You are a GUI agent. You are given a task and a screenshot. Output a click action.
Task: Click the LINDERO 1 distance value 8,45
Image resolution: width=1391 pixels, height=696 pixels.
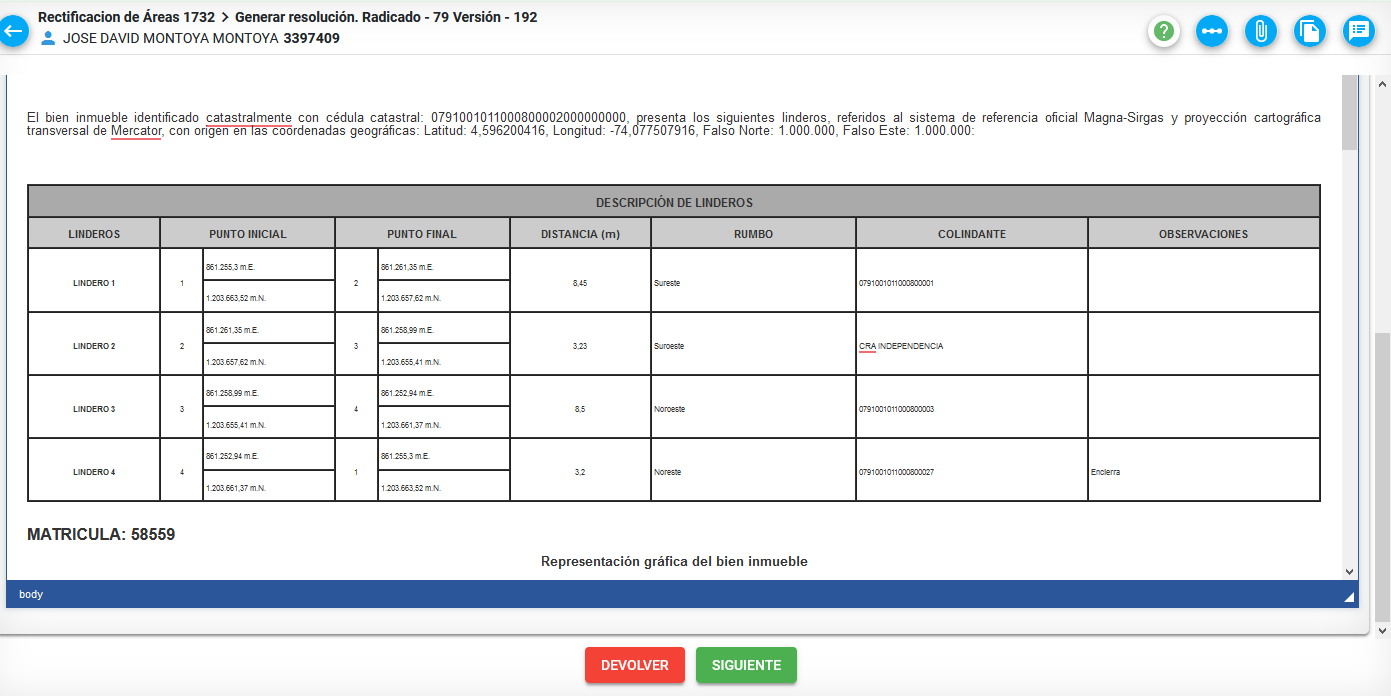(x=580, y=284)
